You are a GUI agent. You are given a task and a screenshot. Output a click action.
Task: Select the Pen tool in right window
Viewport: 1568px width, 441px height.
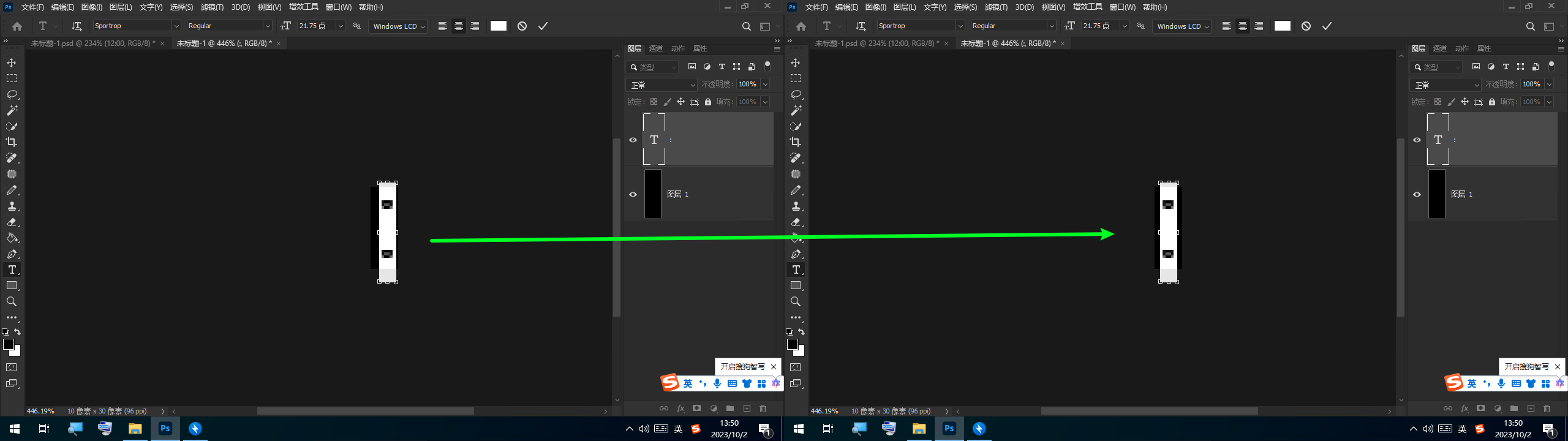tap(796, 254)
